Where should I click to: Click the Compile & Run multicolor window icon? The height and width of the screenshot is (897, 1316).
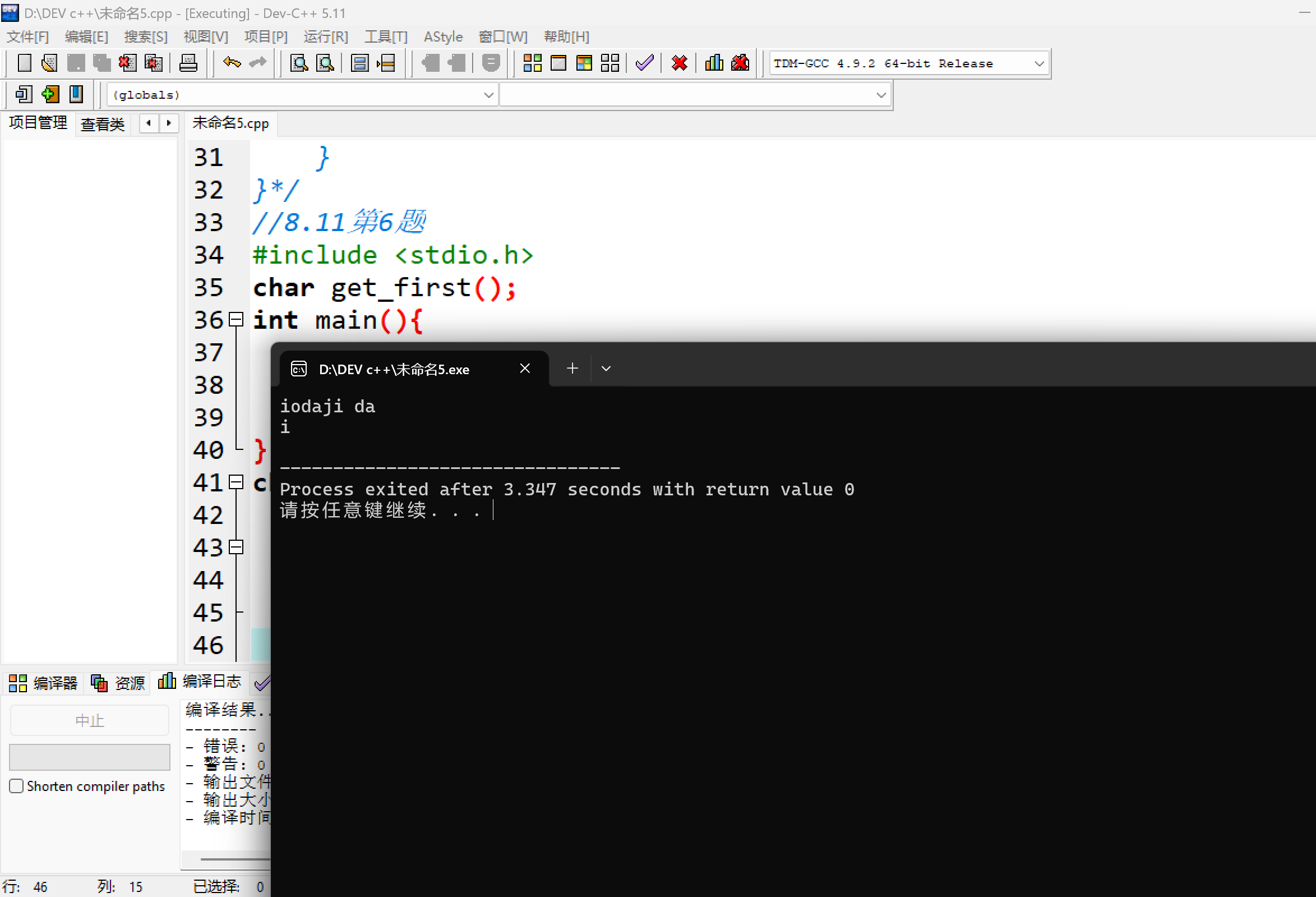click(584, 63)
